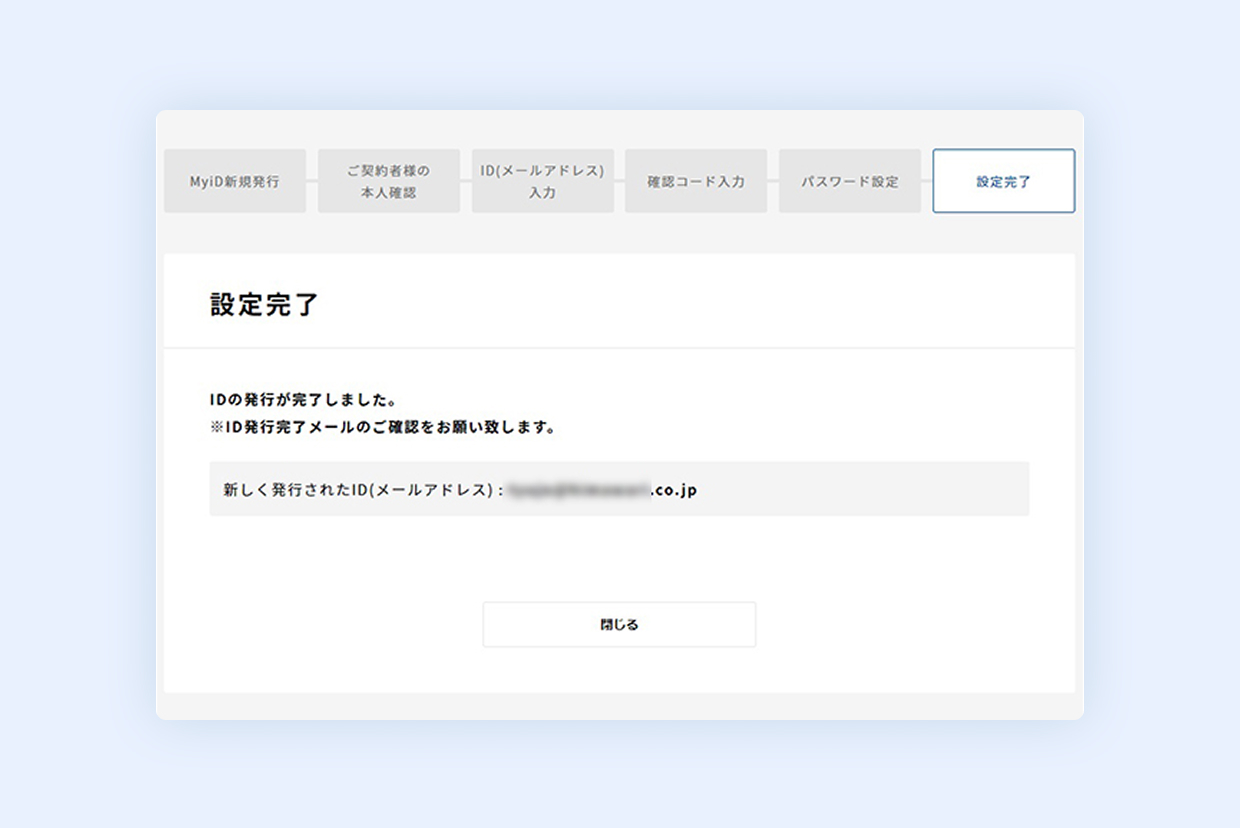1240x828 pixels.
Task: Click the 設定完了 page heading
Action: pos(264,305)
